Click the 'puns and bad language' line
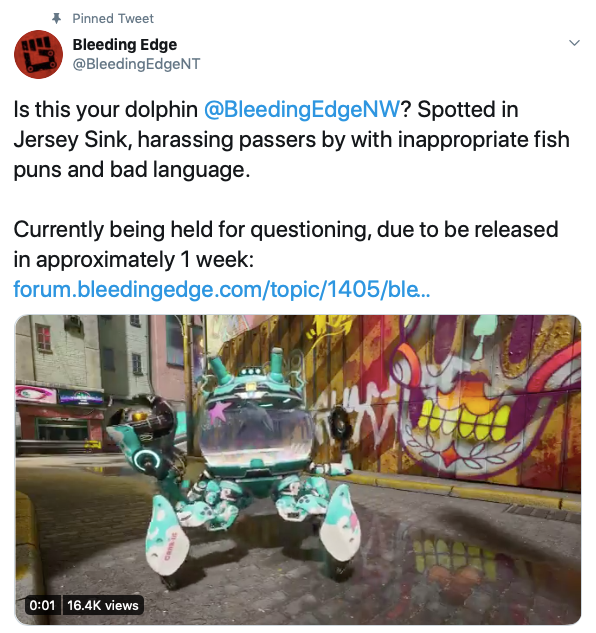596x633 pixels. [x=132, y=170]
